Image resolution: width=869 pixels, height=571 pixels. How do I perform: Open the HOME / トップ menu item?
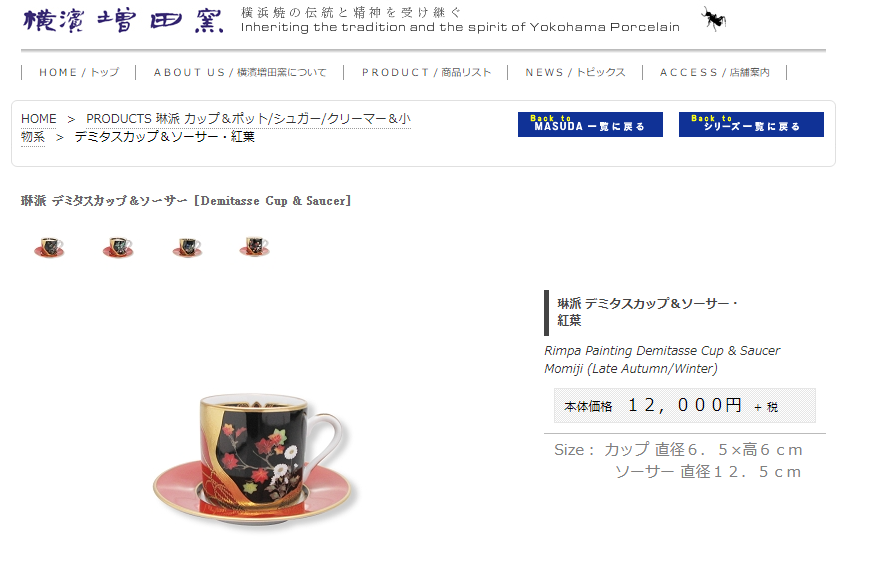79,73
